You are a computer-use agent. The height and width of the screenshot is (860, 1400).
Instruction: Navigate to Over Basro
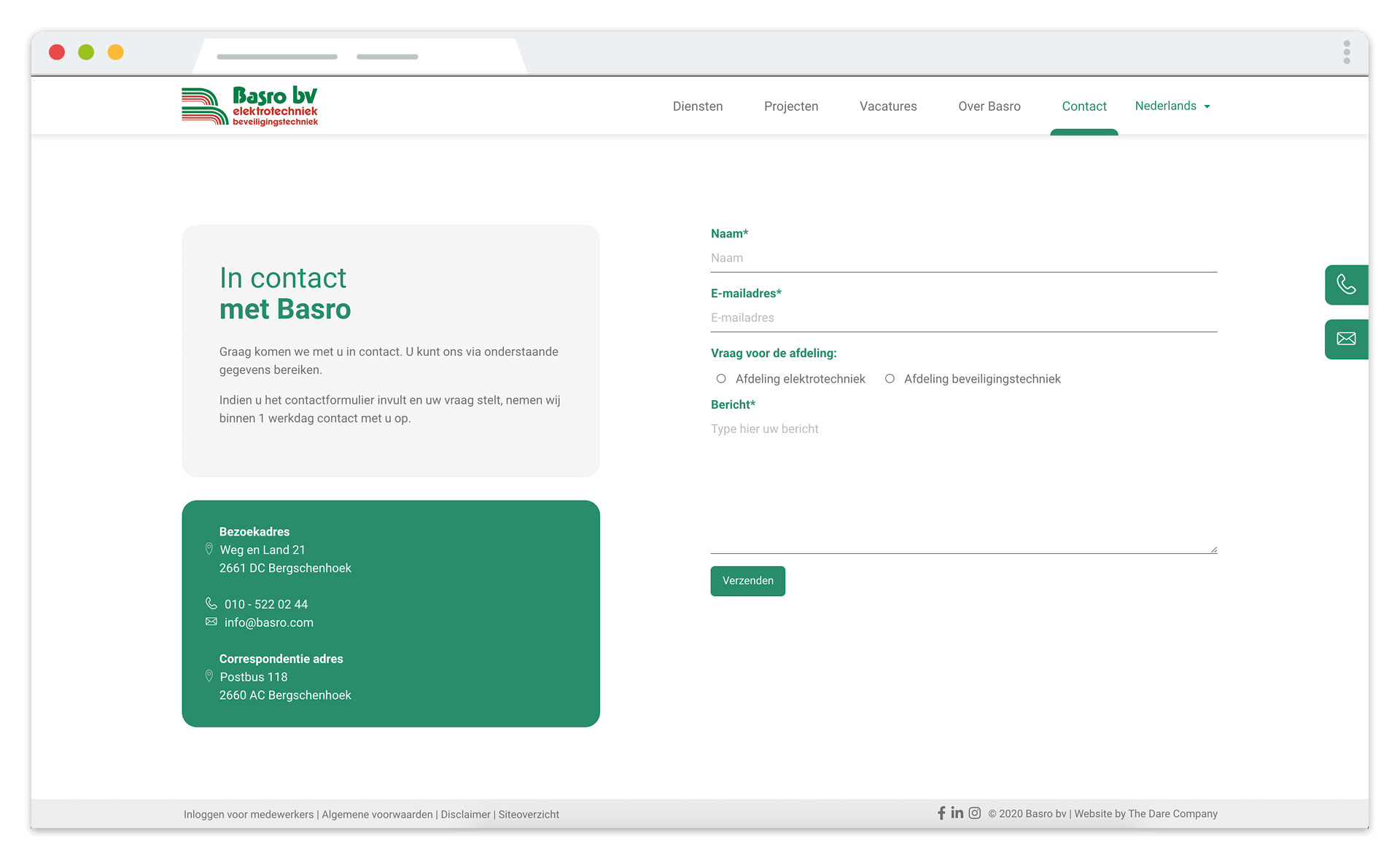(989, 106)
